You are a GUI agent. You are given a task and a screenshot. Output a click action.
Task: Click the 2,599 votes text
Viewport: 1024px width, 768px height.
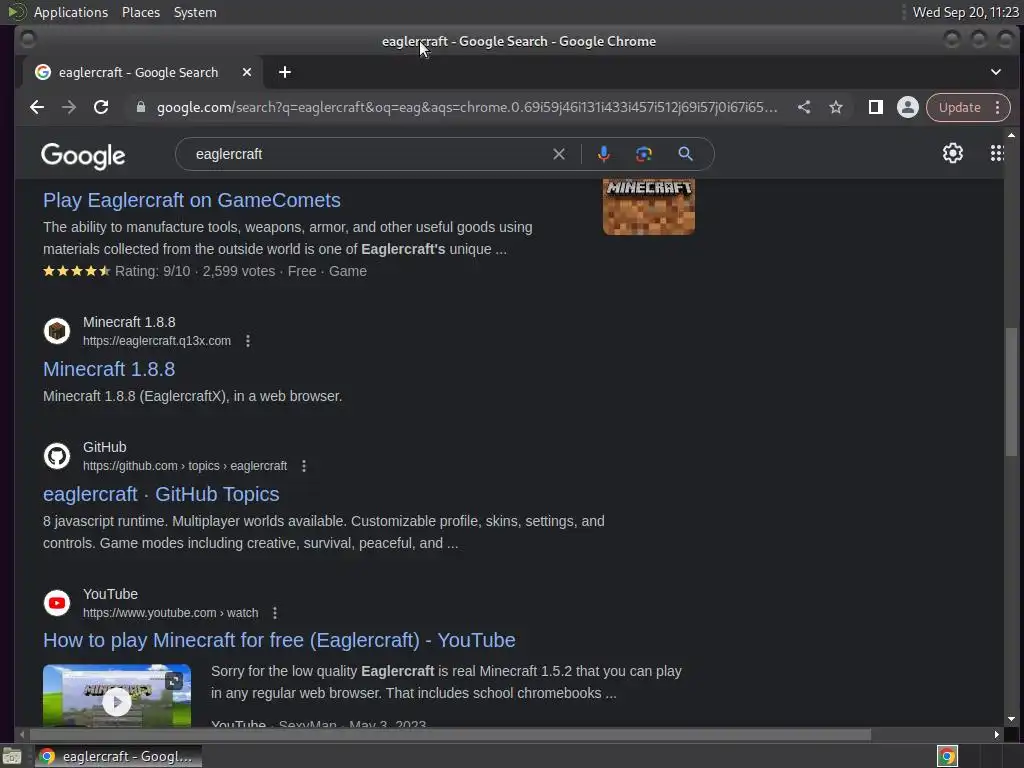click(239, 271)
